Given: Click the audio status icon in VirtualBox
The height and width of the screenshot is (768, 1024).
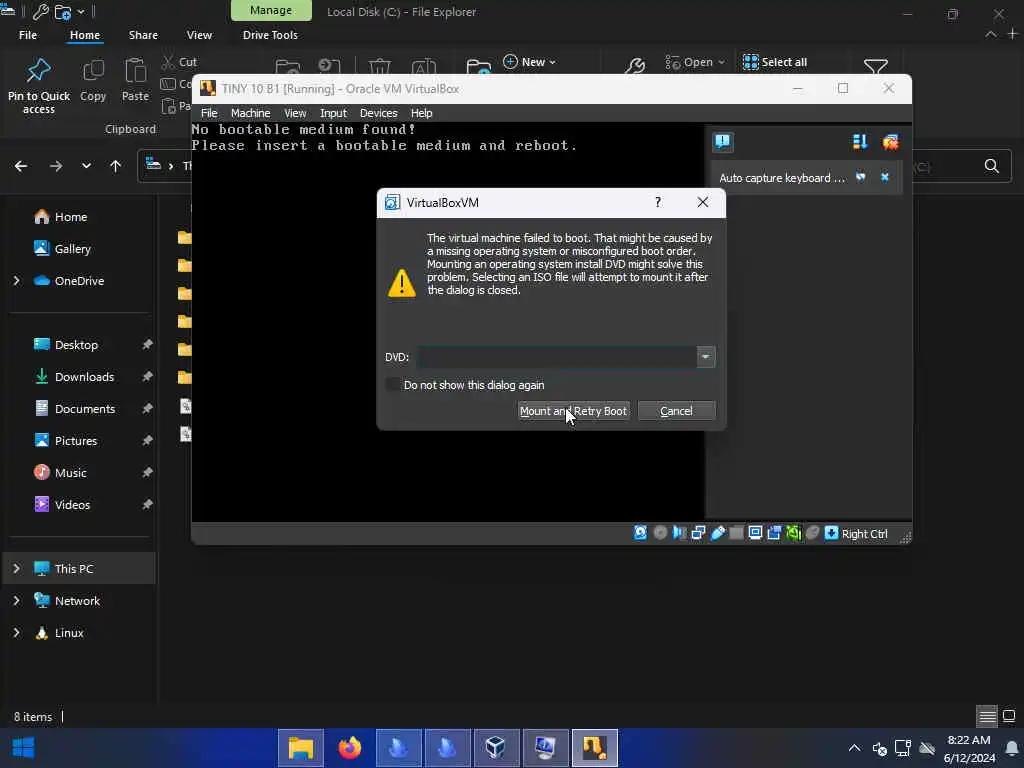Looking at the screenshot, I should (x=679, y=533).
